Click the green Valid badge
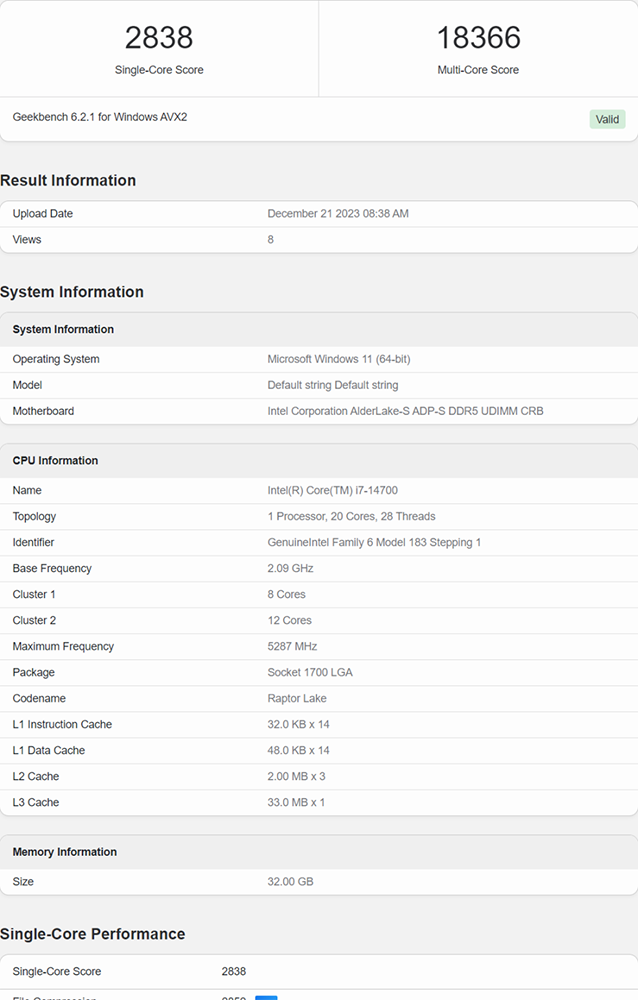Viewport: 638px width, 1000px height. pyautogui.click(x=607, y=119)
